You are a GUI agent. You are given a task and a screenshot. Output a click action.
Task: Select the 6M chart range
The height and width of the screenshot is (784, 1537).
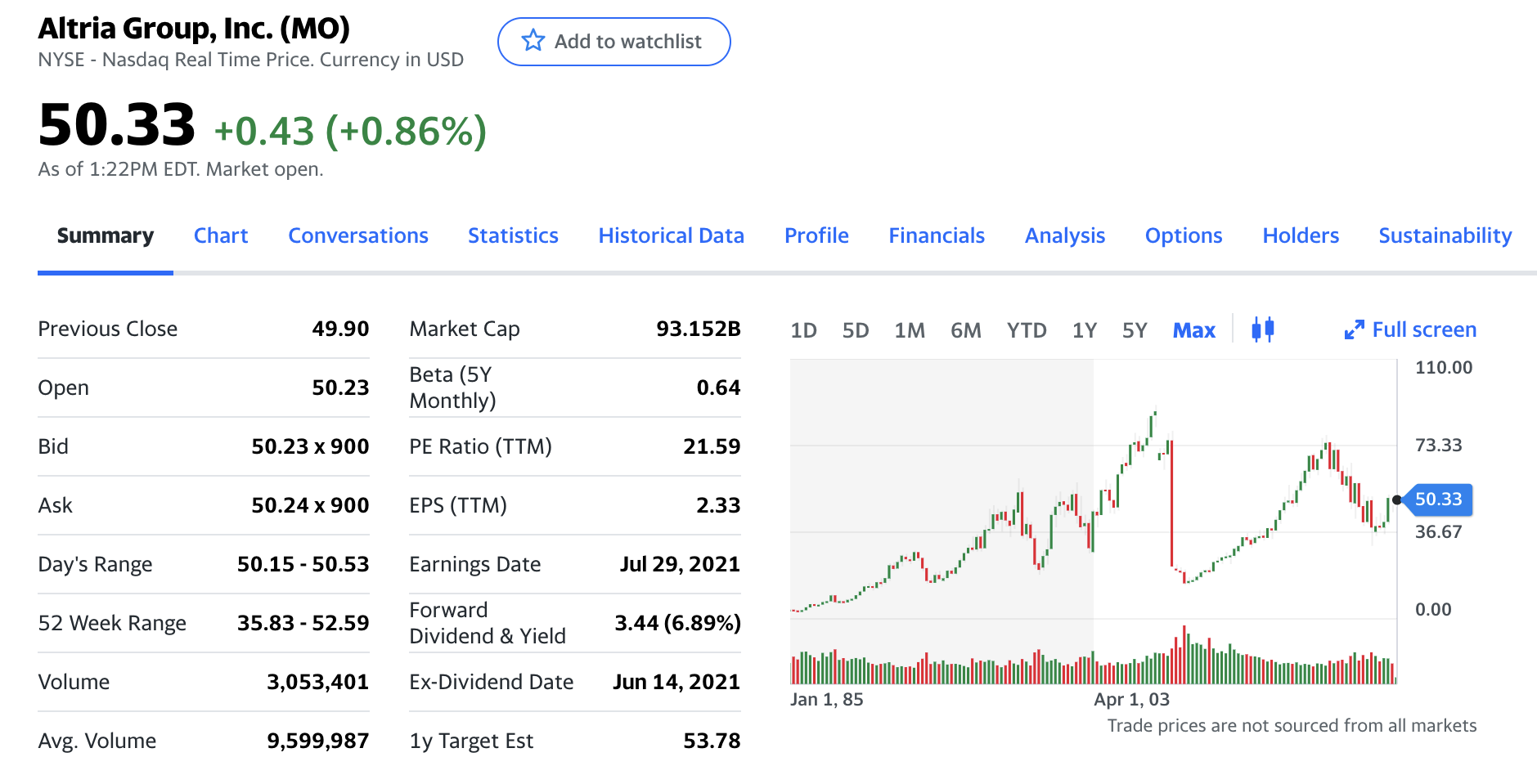coord(966,330)
